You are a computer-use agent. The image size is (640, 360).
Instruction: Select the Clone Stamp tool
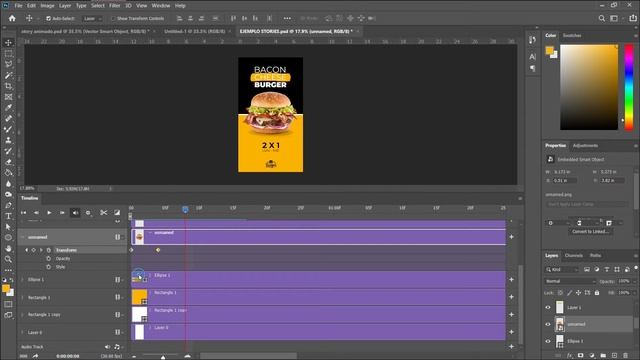click(x=8, y=140)
